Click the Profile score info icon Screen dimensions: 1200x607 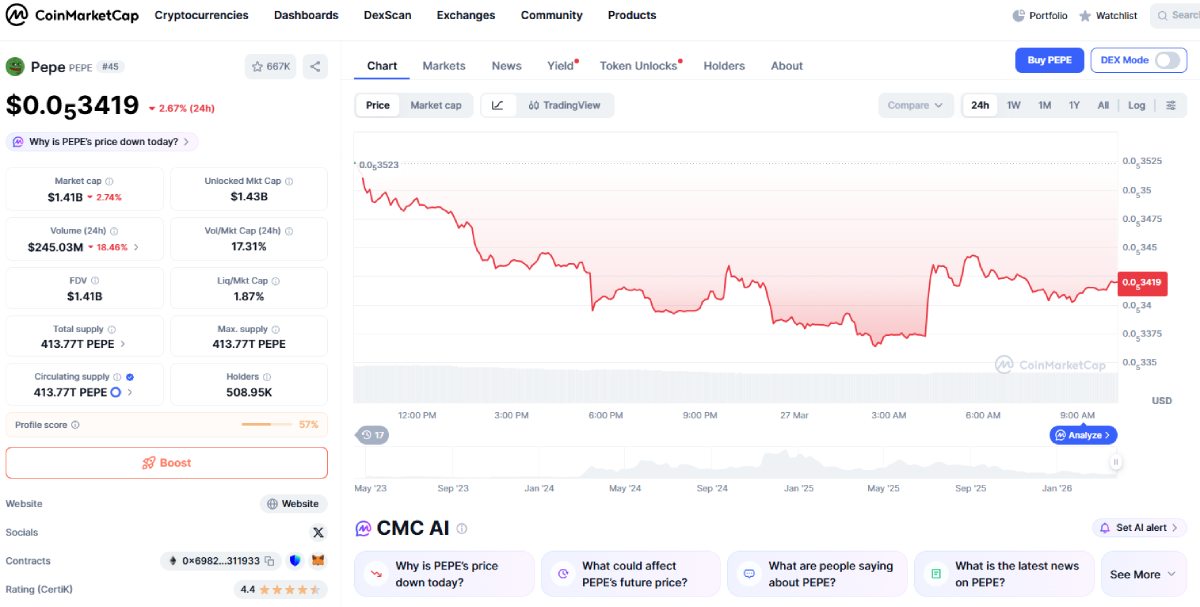[75, 425]
